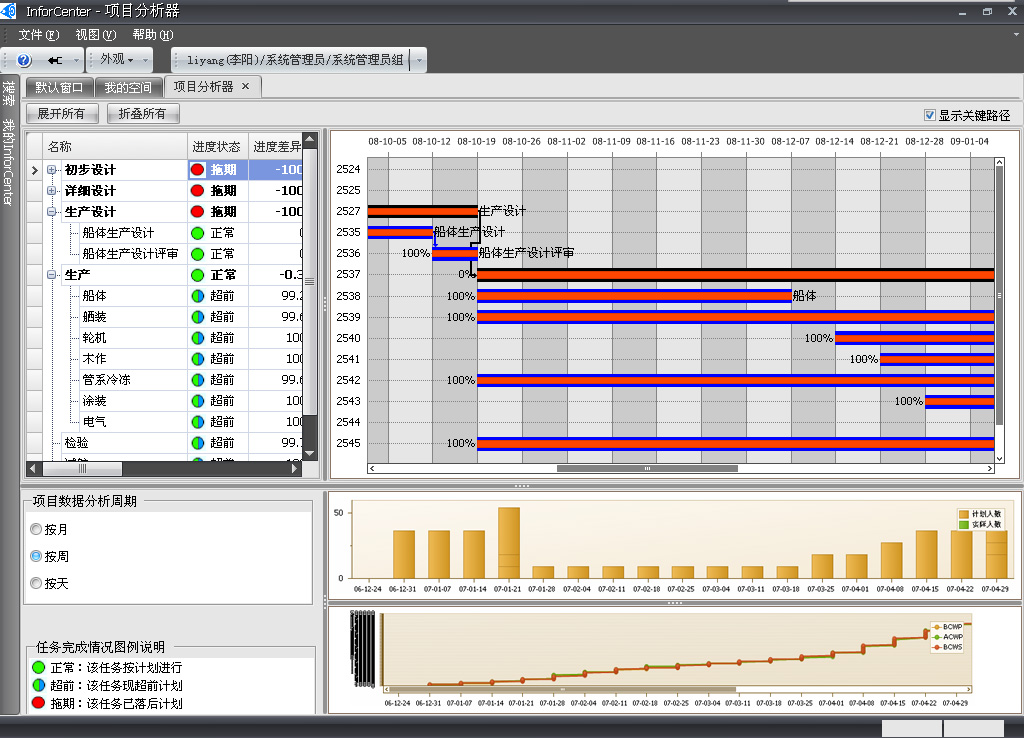This screenshot has width=1024, height=738.
Task: Collapse the 生产设计 tree node
Action: [52, 212]
